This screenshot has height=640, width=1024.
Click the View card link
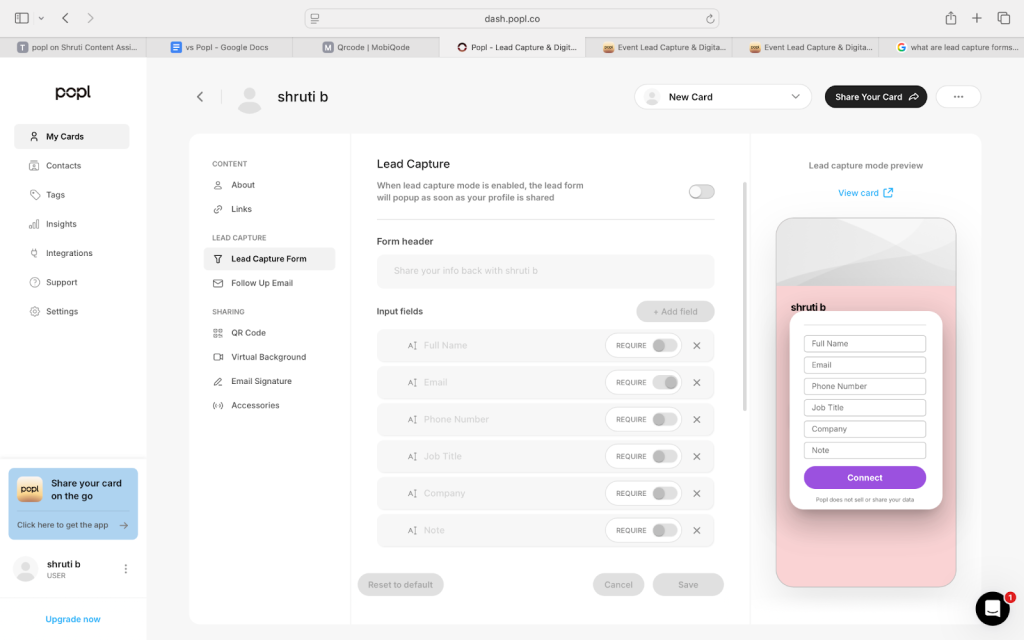865,193
